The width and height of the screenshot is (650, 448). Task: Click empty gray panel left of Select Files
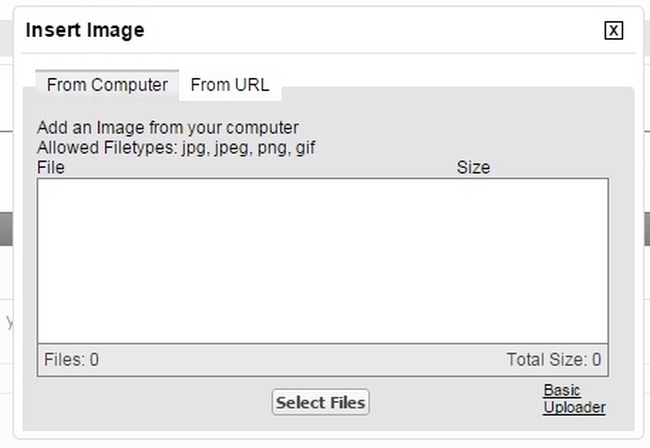point(150,402)
